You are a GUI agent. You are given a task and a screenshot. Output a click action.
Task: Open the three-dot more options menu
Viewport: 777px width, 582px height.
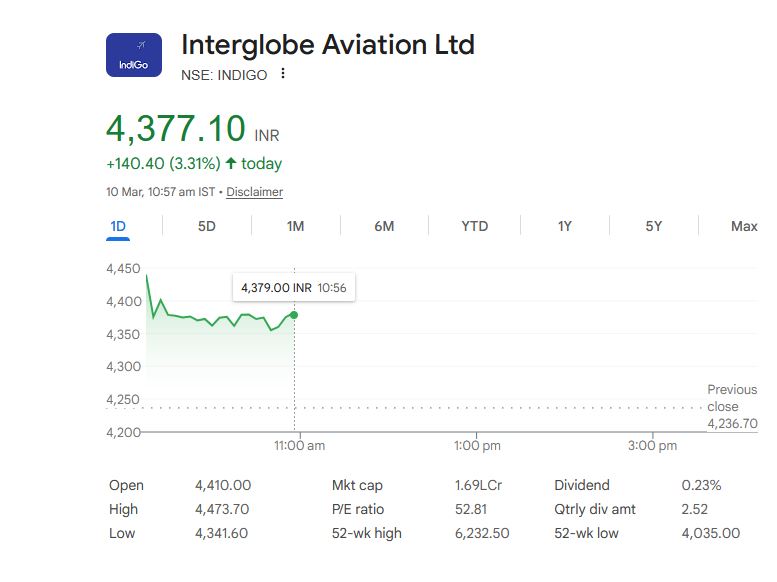pos(283,74)
